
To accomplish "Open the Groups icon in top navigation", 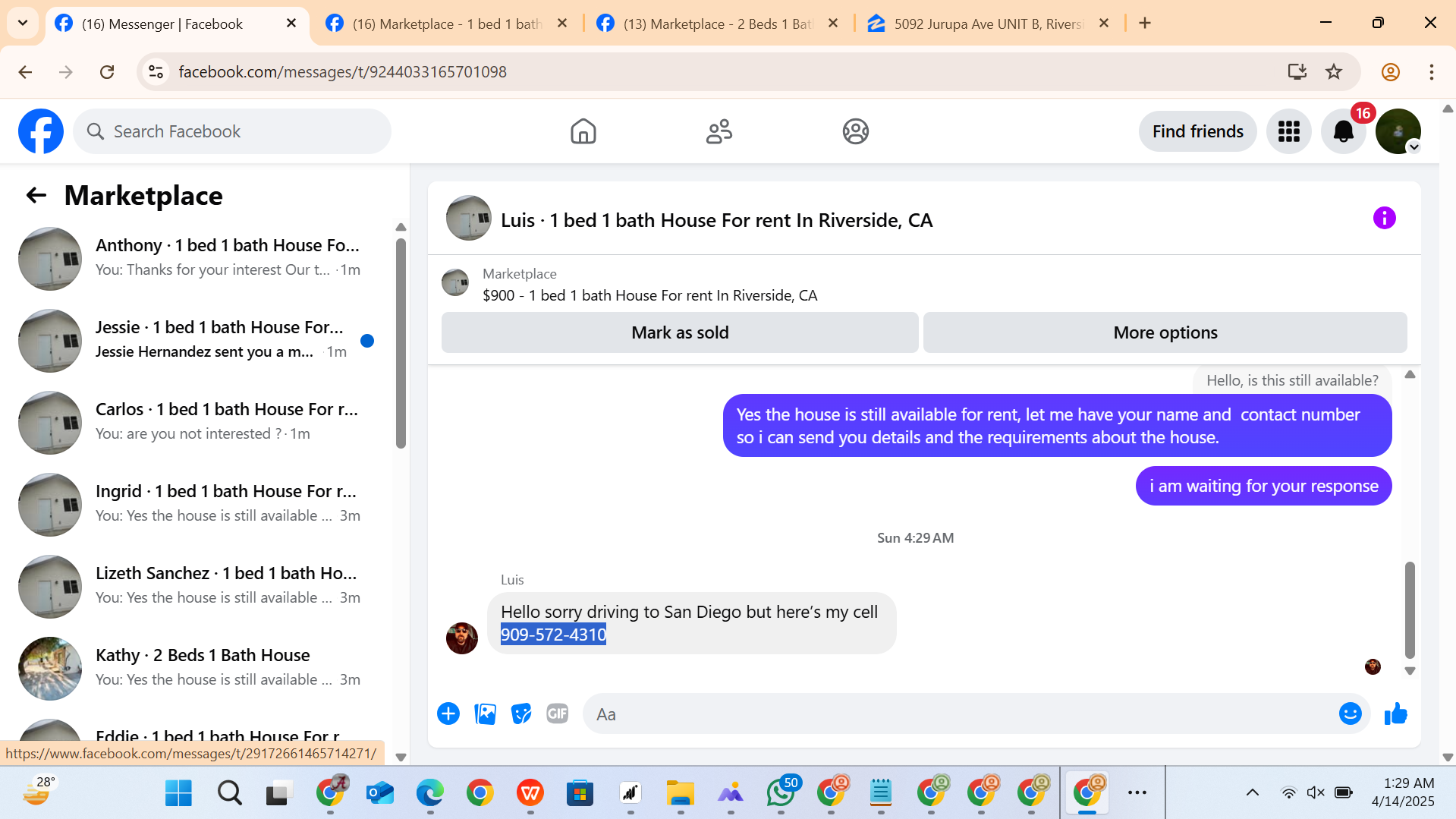I will pyautogui.click(x=855, y=131).
